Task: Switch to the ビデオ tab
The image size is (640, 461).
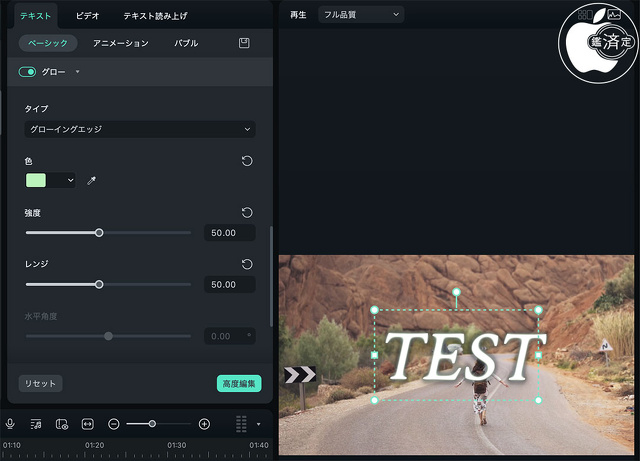Action: coord(88,16)
